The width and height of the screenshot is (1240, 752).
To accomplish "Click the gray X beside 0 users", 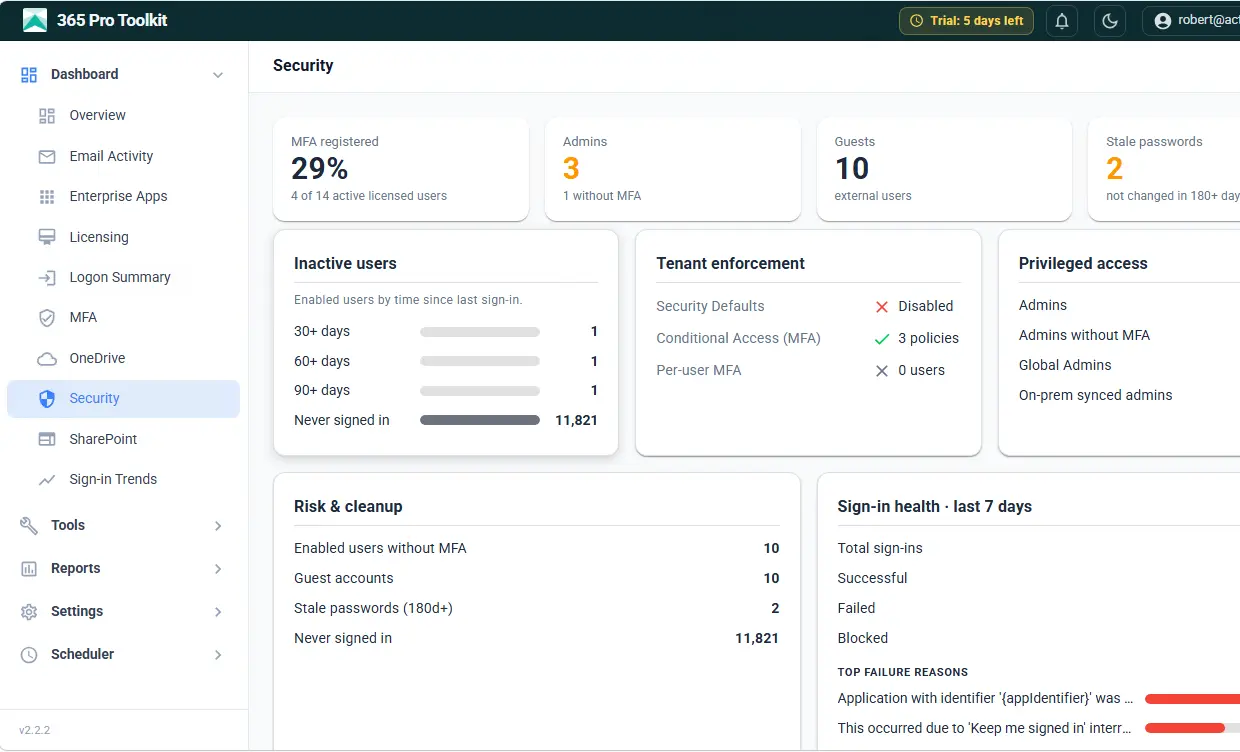I will tap(882, 371).
